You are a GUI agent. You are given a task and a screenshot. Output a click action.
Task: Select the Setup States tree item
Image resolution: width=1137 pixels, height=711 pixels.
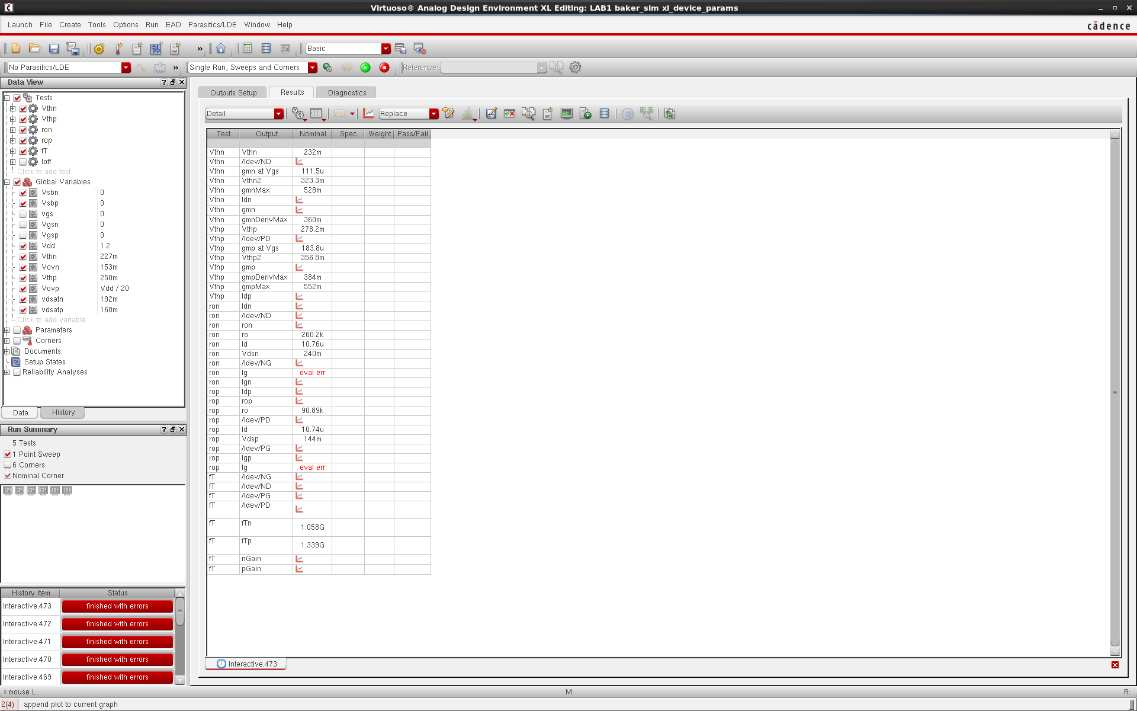point(45,362)
